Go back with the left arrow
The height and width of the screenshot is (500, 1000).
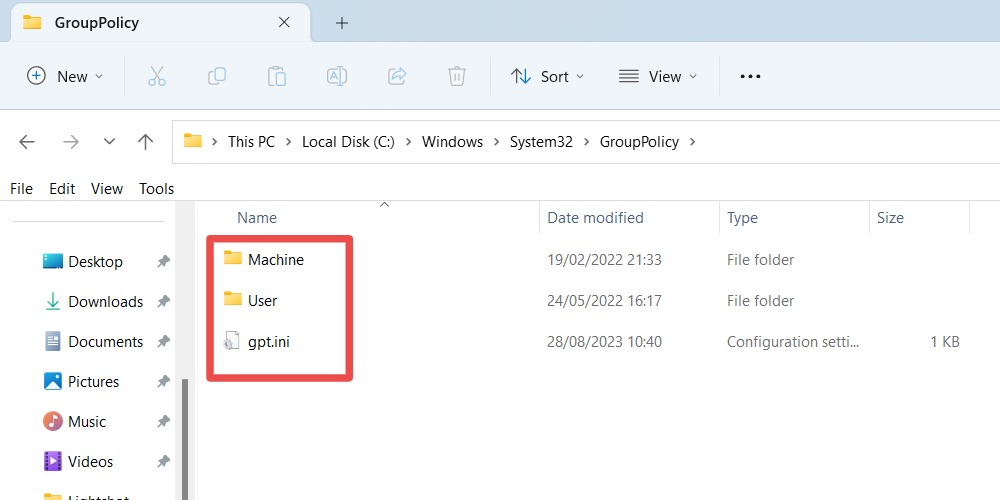tap(27, 142)
